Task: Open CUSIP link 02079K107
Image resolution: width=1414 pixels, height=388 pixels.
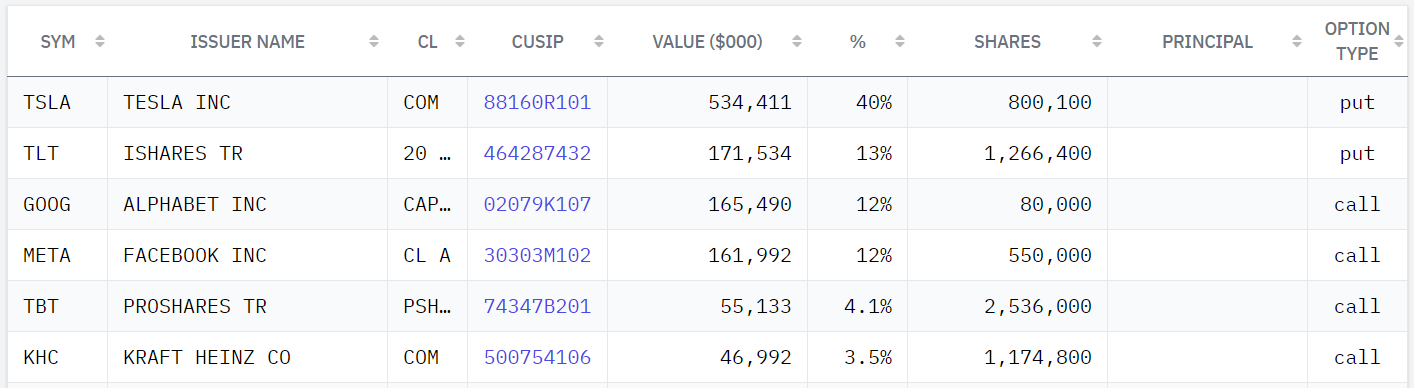Action: (537, 204)
